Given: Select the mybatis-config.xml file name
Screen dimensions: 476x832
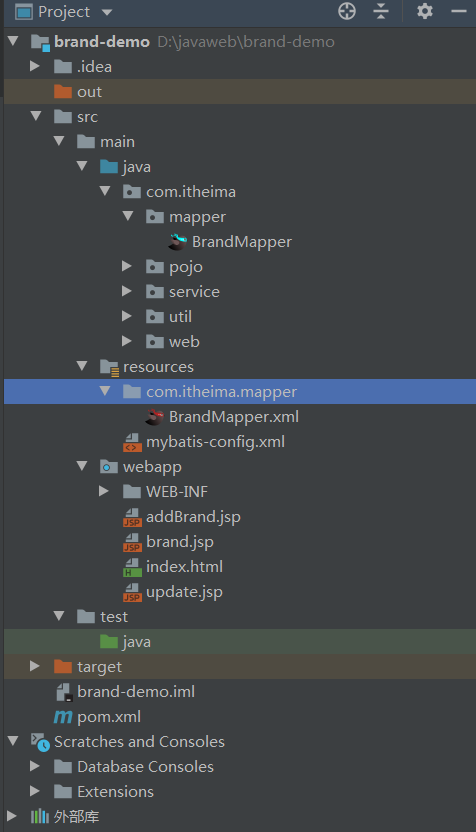Looking at the screenshot, I should [215, 442].
